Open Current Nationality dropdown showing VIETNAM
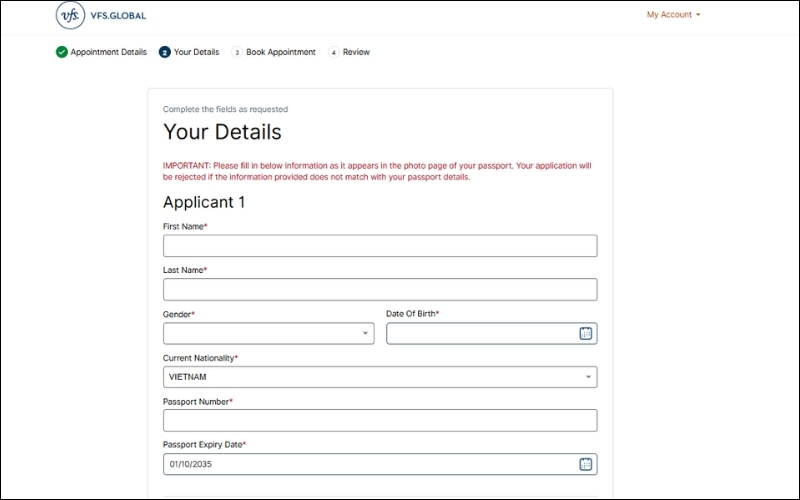 pyautogui.click(x=380, y=377)
